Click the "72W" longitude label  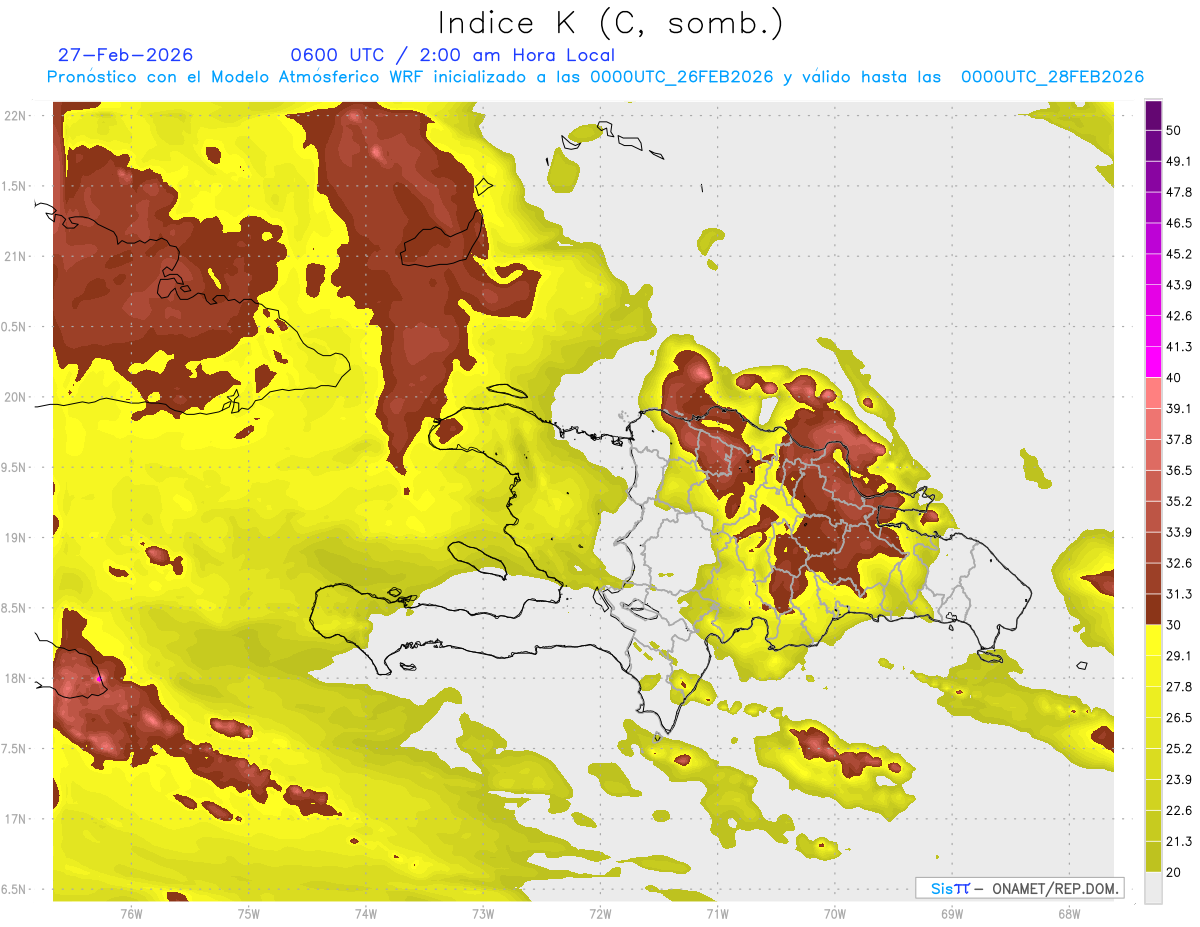click(600, 914)
